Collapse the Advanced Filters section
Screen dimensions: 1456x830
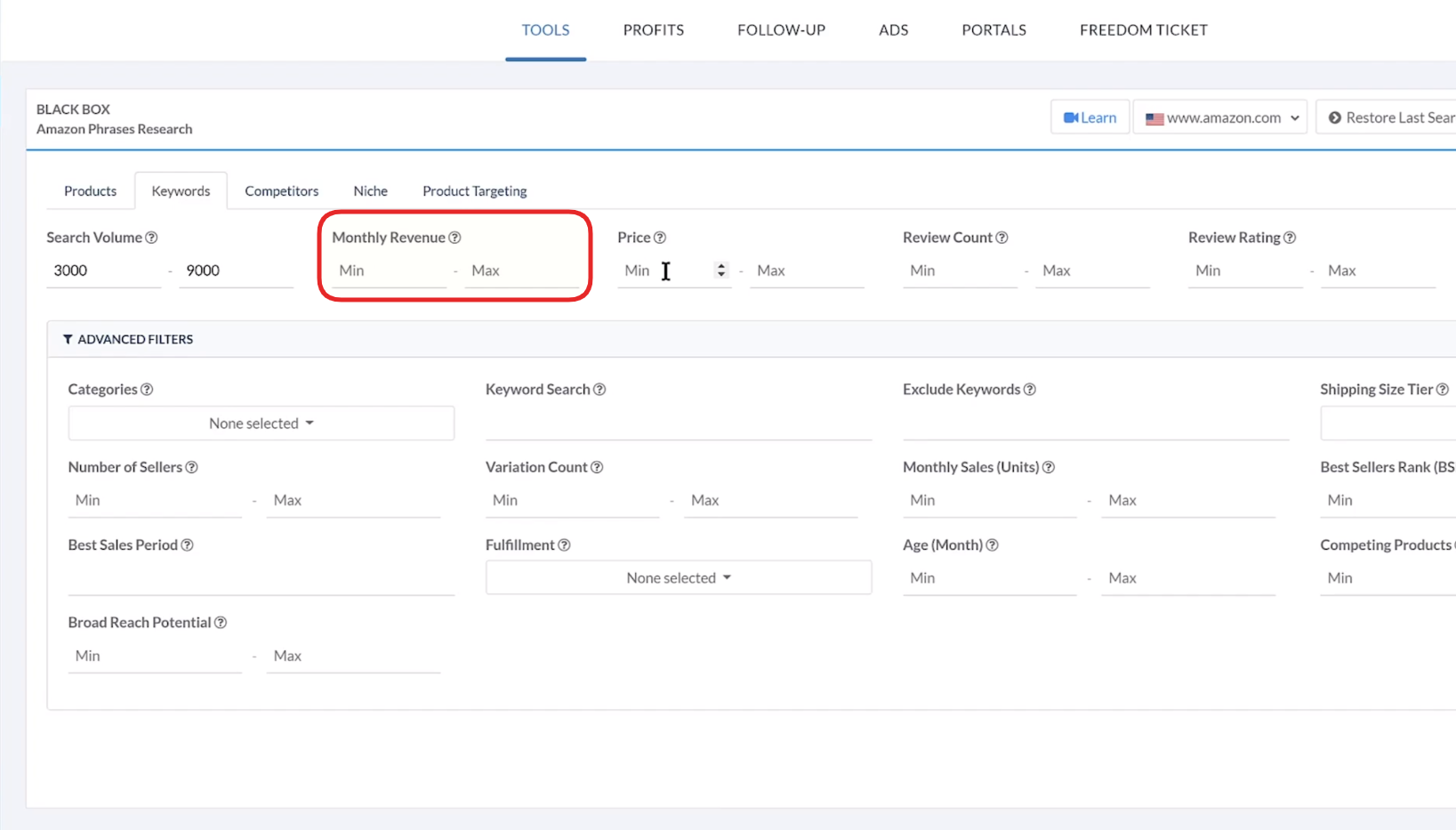coord(128,339)
